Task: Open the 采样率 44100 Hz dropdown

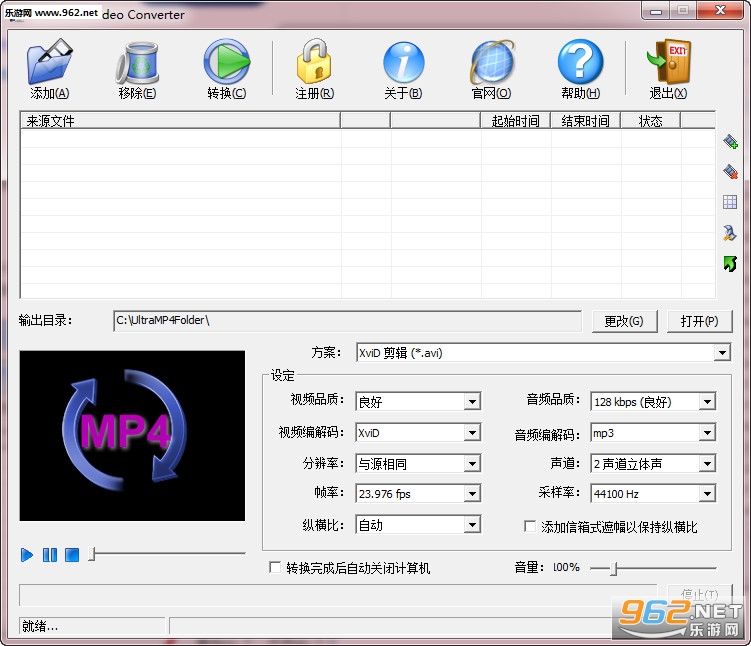Action: pos(707,494)
